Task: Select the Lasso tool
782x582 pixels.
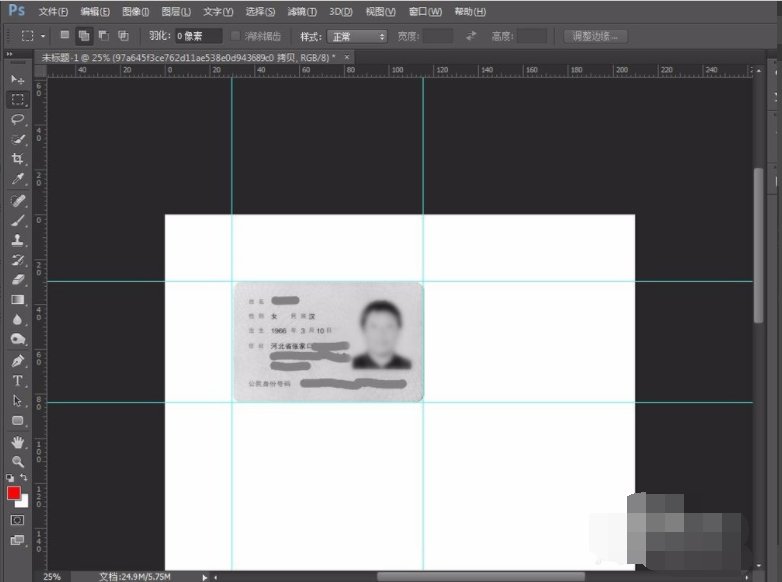Action: point(17,119)
